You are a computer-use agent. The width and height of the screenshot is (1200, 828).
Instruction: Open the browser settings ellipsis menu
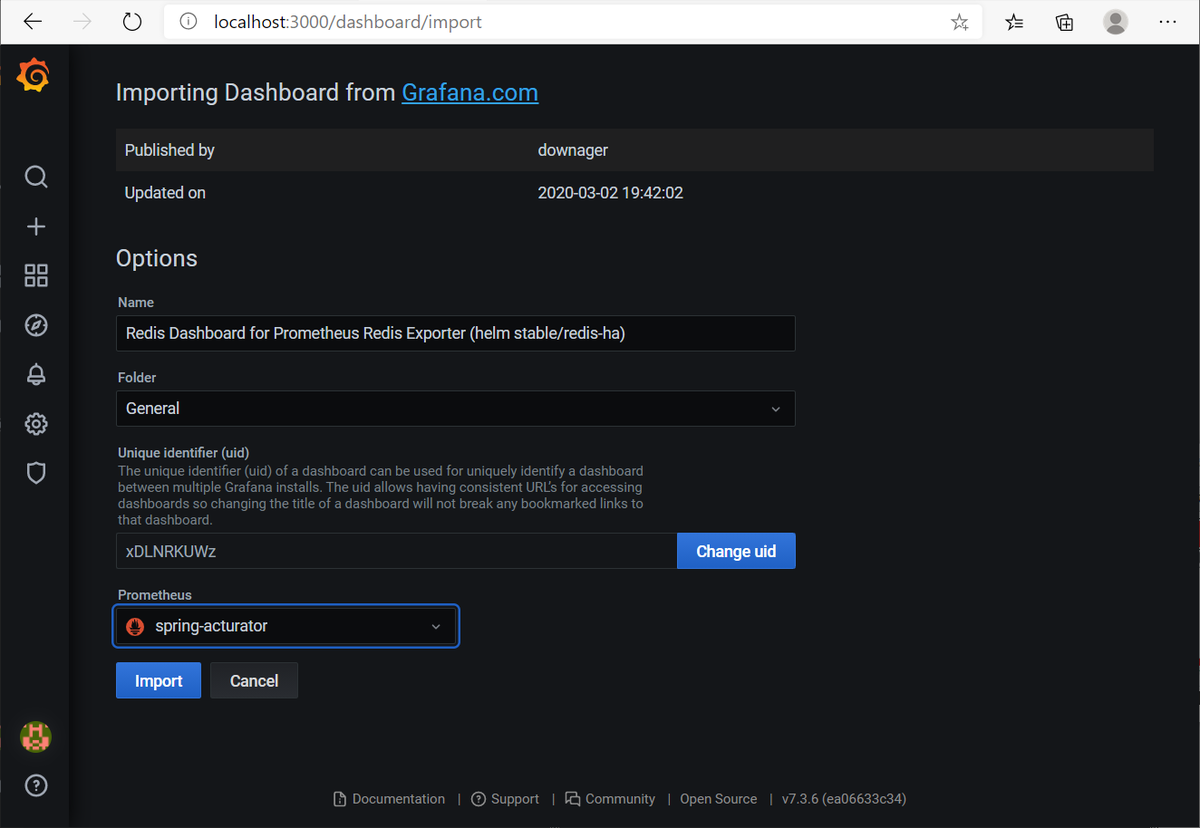click(1167, 22)
